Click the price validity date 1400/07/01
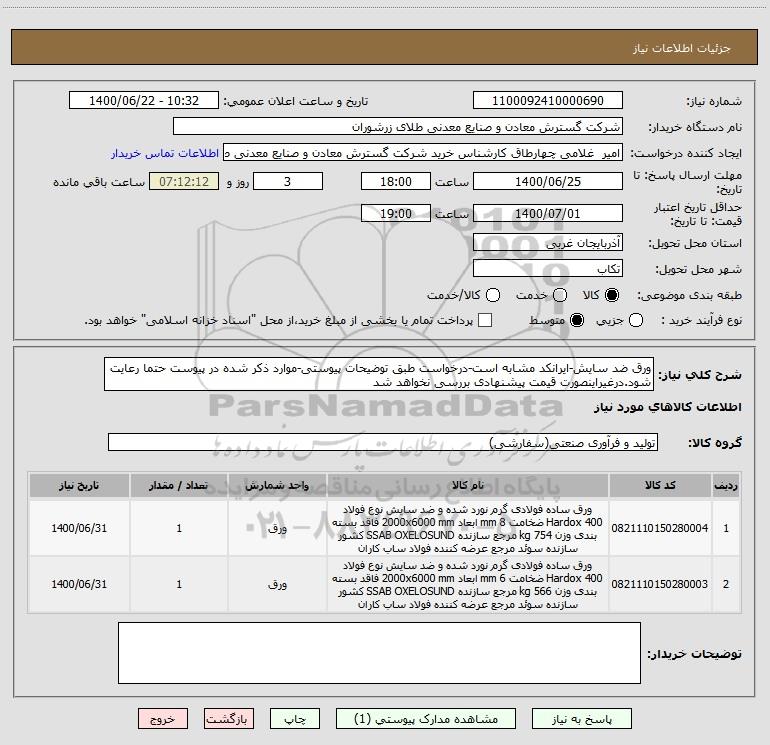The image size is (770, 745). (548, 213)
